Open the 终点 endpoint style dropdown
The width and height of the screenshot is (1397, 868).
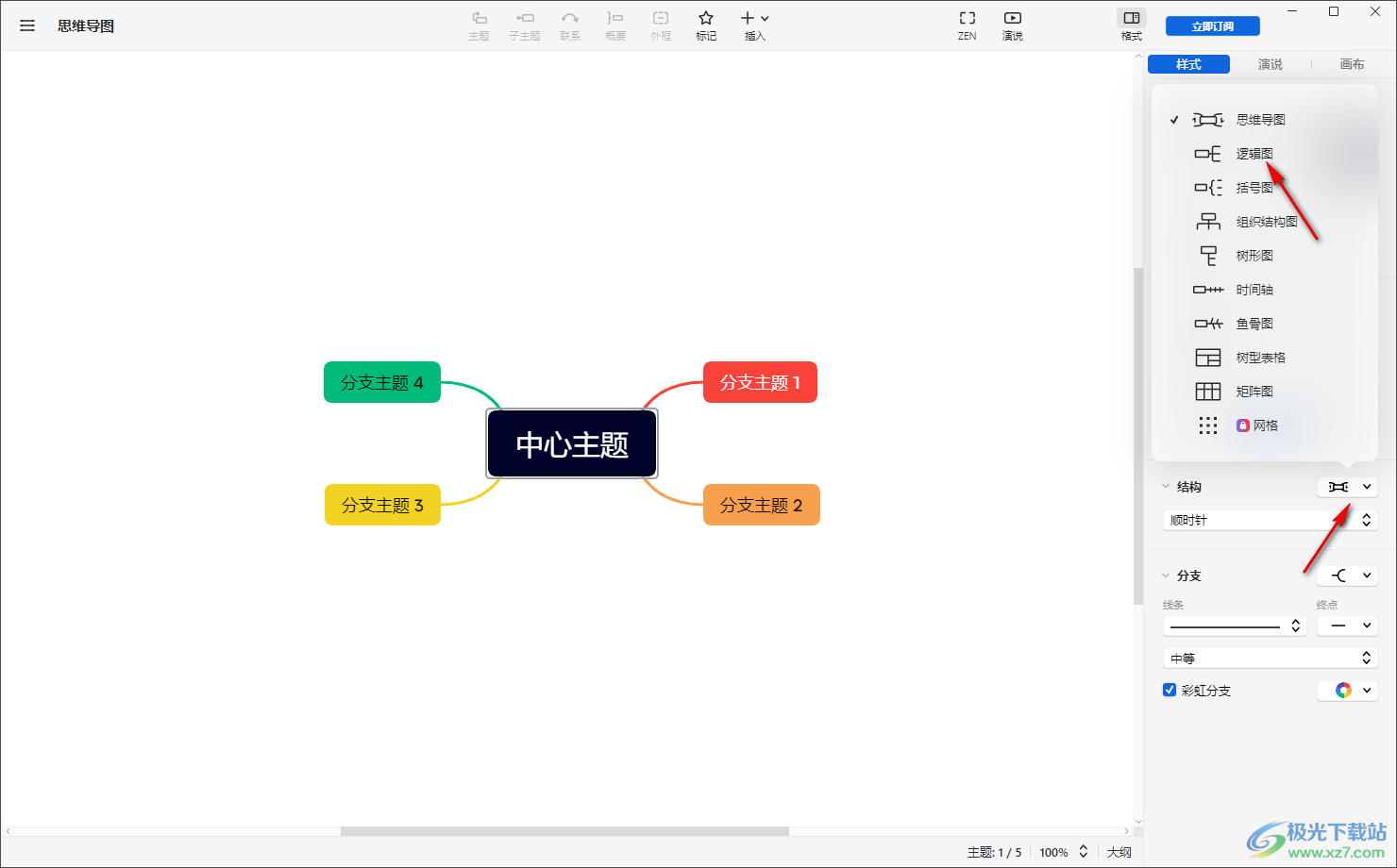pos(1348,626)
